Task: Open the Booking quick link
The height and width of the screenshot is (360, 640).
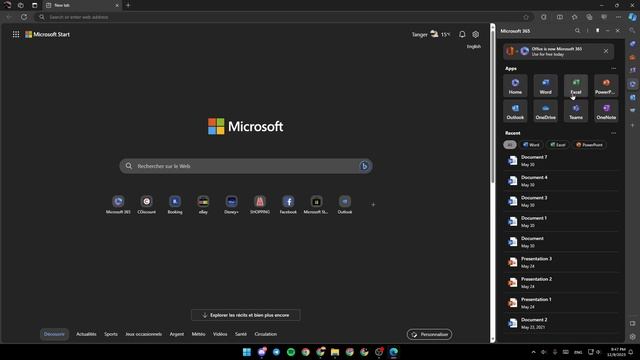Action: [175, 204]
